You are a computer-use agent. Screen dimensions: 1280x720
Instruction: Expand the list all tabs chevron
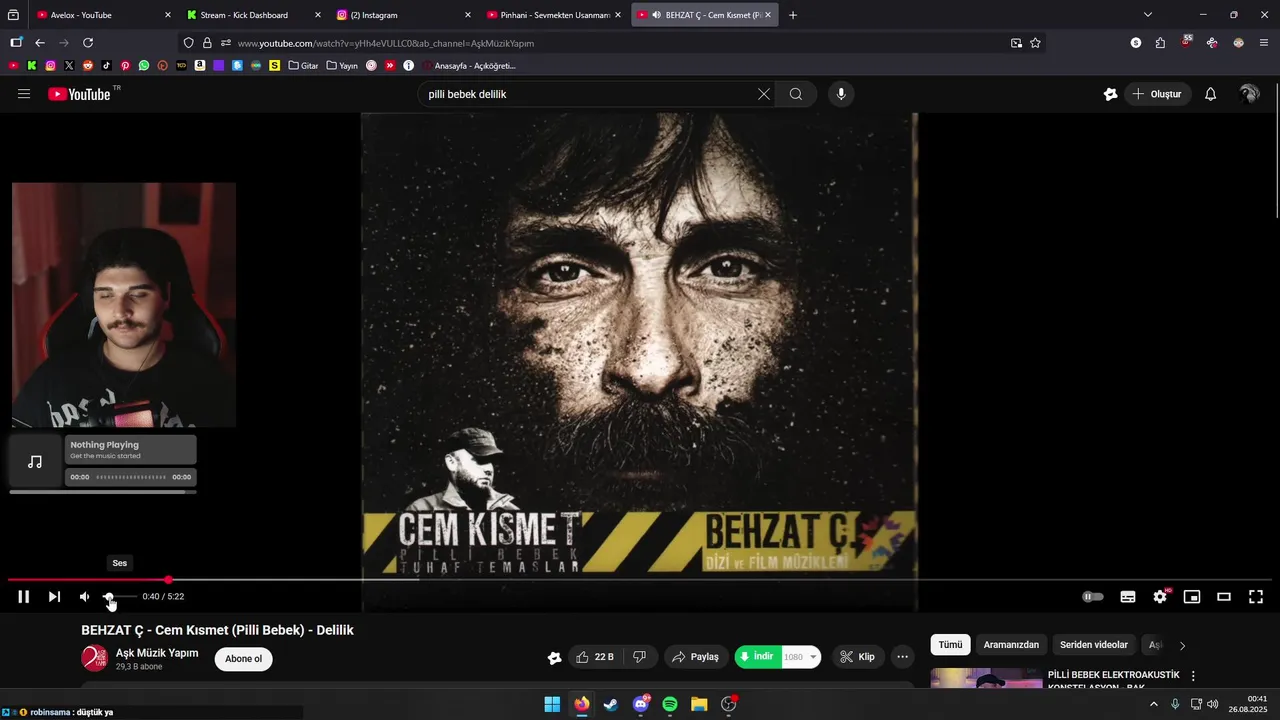pos(1148,15)
